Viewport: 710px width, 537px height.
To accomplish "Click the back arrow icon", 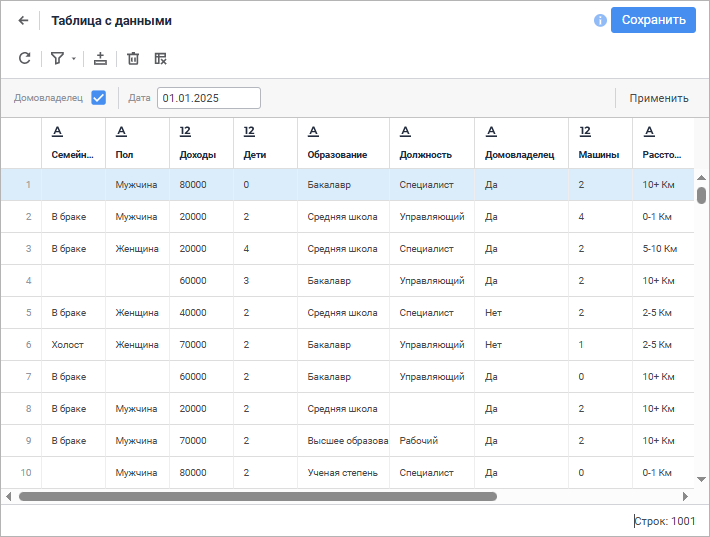I will pyautogui.click(x=24, y=20).
